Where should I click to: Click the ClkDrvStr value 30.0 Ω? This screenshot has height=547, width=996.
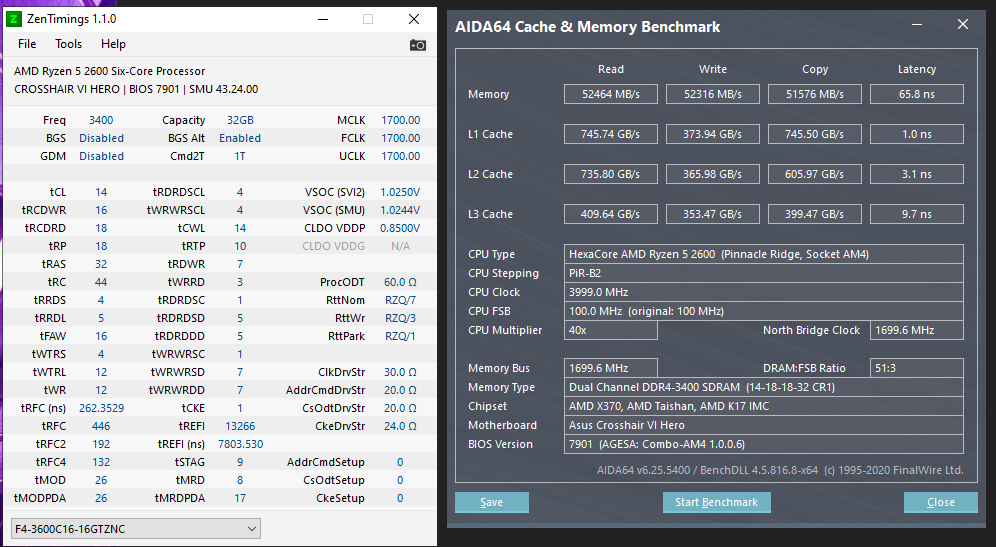pos(400,372)
